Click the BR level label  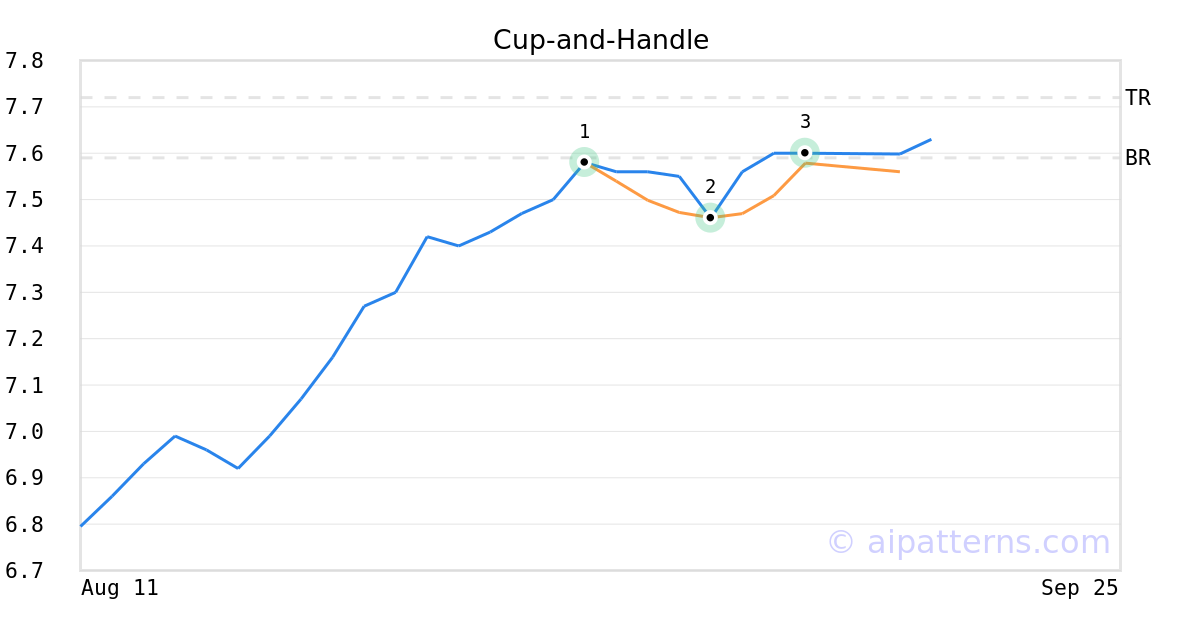click(x=1137, y=158)
